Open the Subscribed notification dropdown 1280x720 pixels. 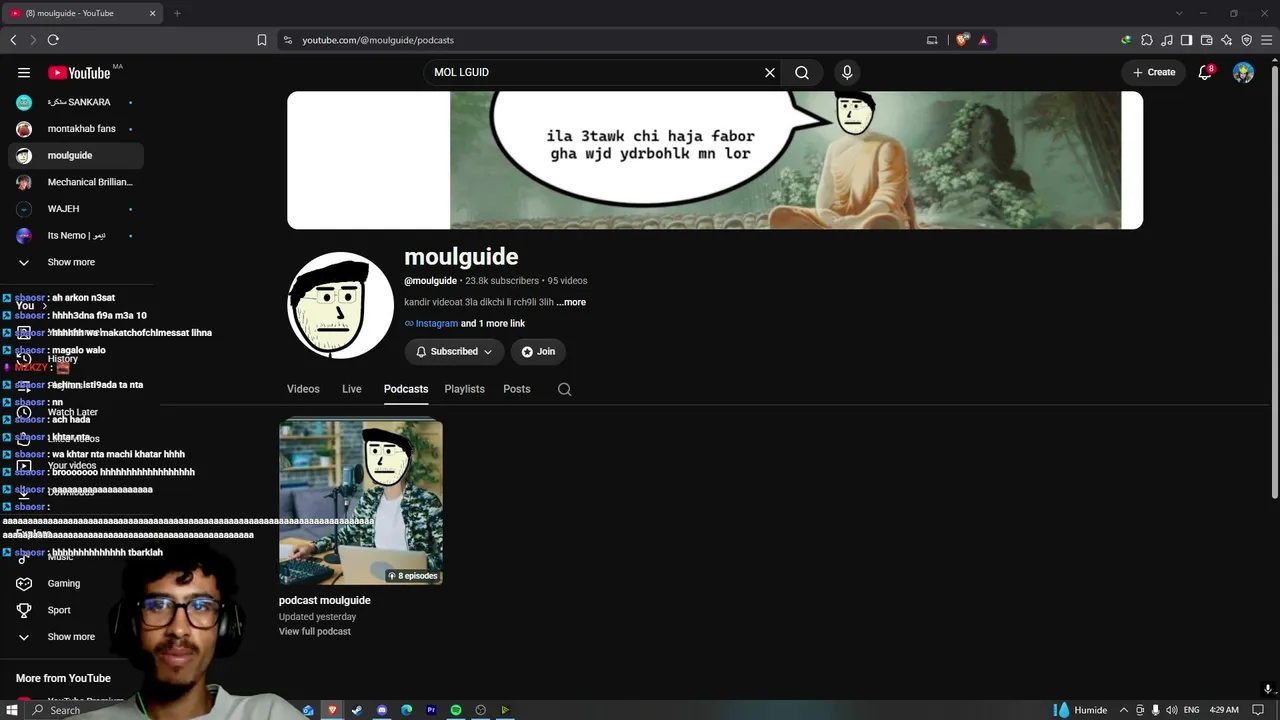point(454,352)
